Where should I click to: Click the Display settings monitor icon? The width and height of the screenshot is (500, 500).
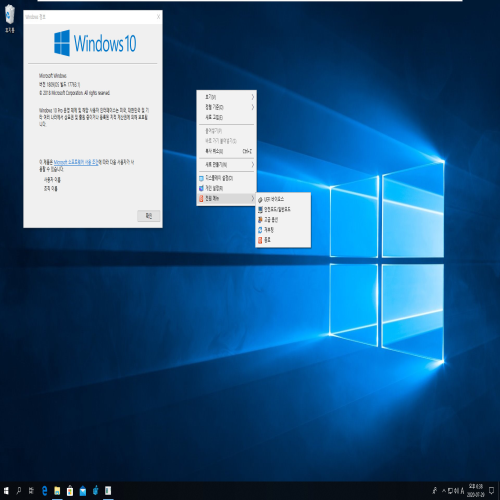pyautogui.click(x=201, y=178)
